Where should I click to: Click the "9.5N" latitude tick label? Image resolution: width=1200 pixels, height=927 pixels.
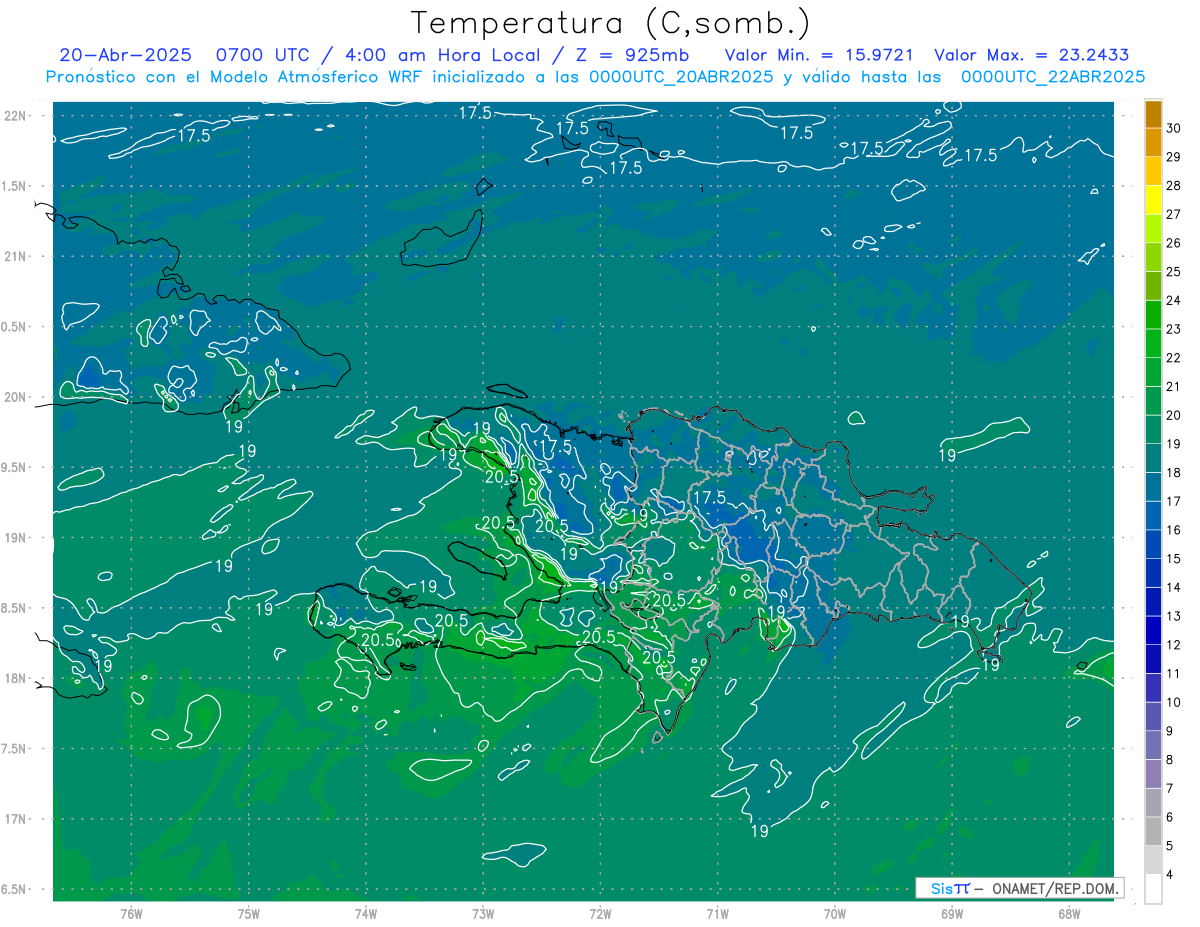pyautogui.click(x=14, y=467)
